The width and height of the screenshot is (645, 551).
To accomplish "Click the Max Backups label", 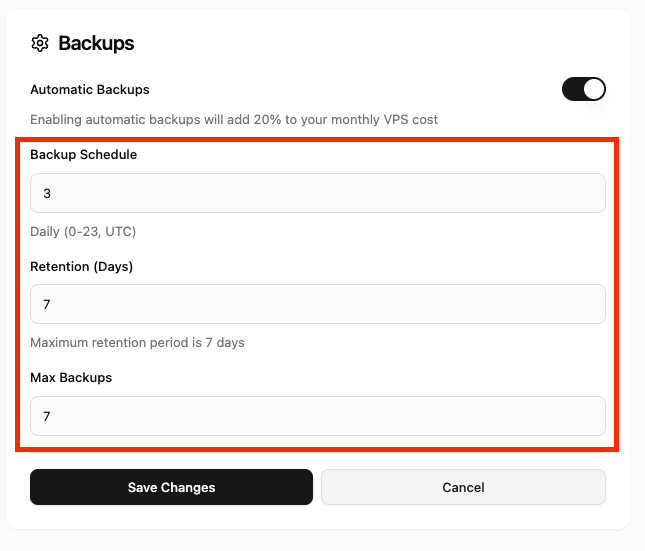I will [x=71, y=378].
